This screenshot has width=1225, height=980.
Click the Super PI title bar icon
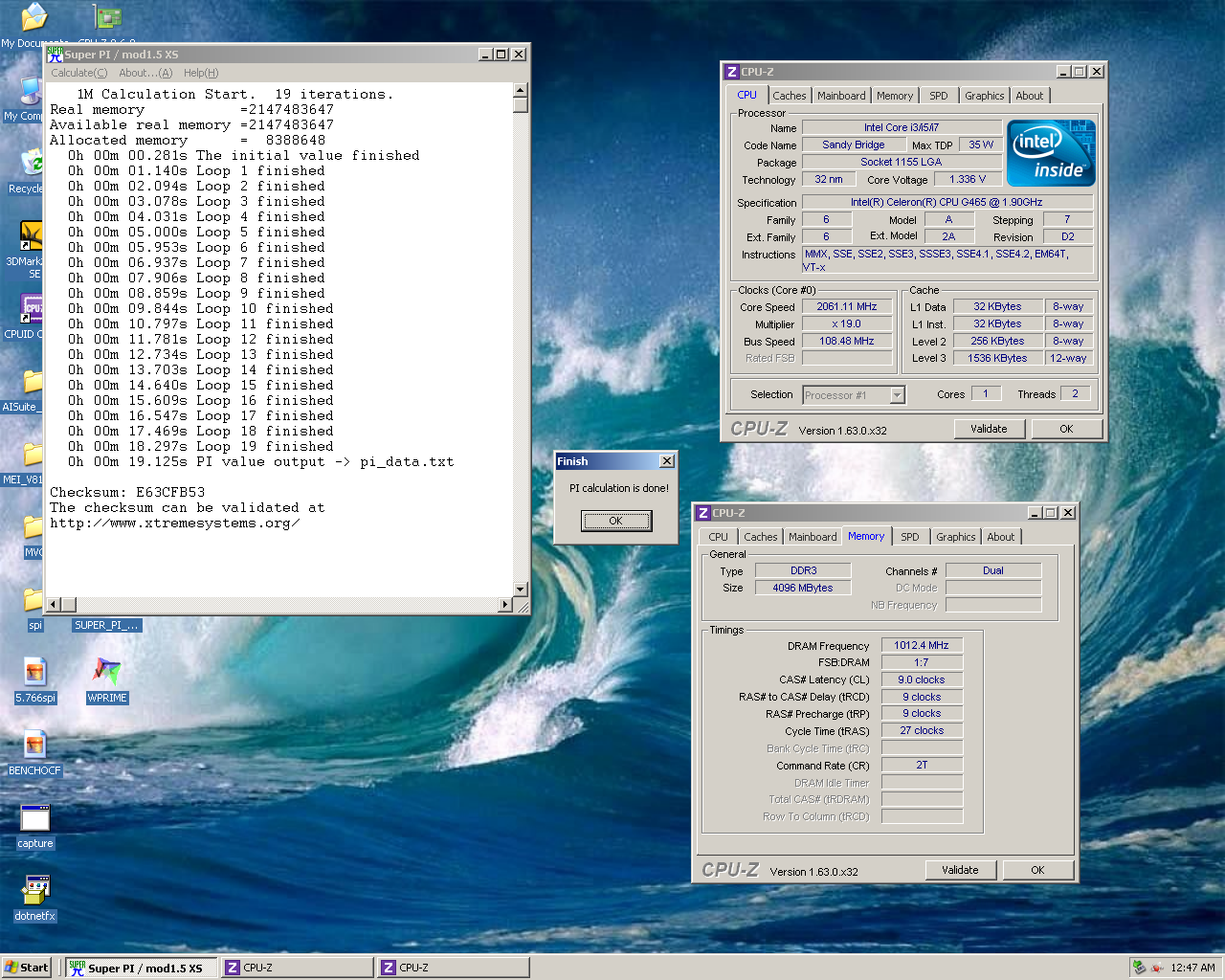click(x=55, y=55)
